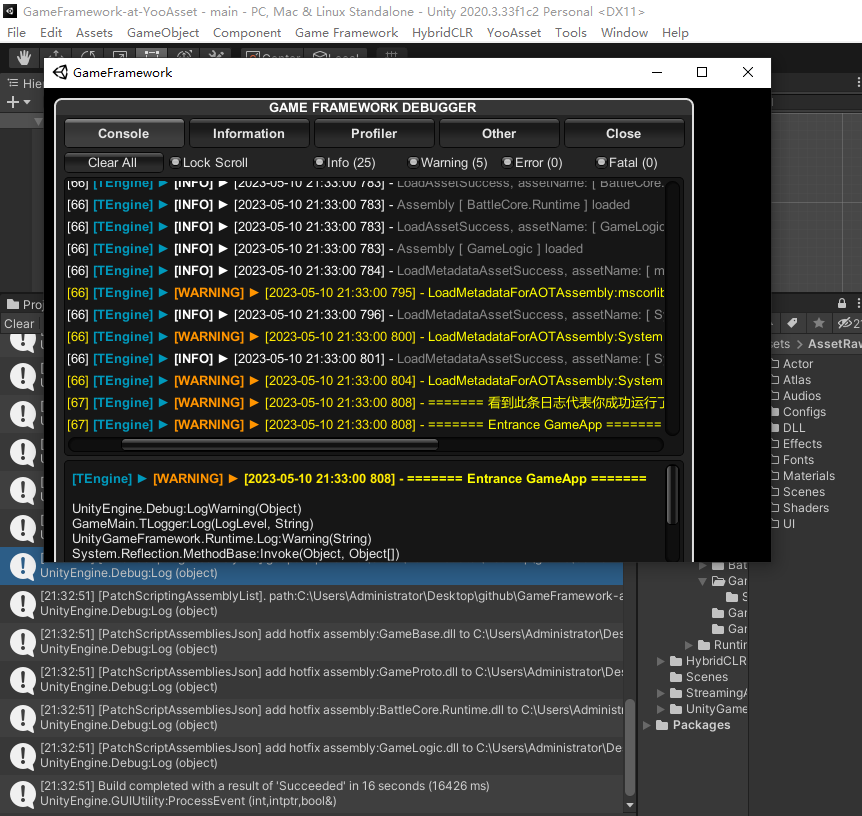Screen dimensions: 862x816
Task: Select the 'Entrance GameApp' warning log row
Action: (x=364, y=424)
